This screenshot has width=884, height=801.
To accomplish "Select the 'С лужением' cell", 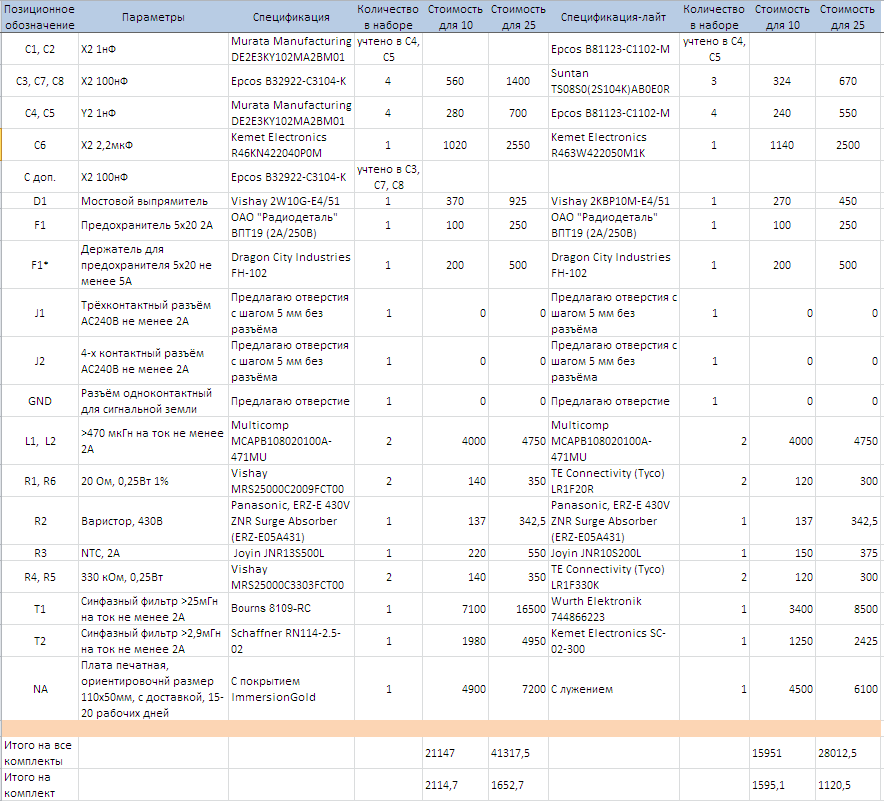I will [613, 689].
